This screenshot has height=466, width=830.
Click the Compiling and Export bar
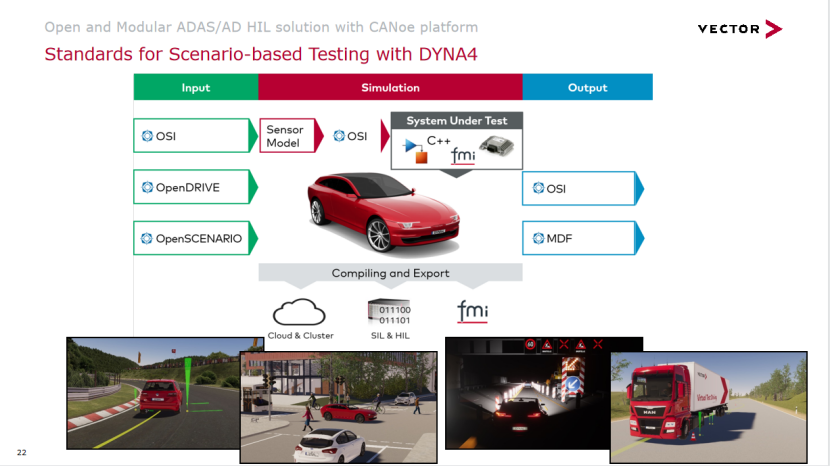[x=390, y=273]
